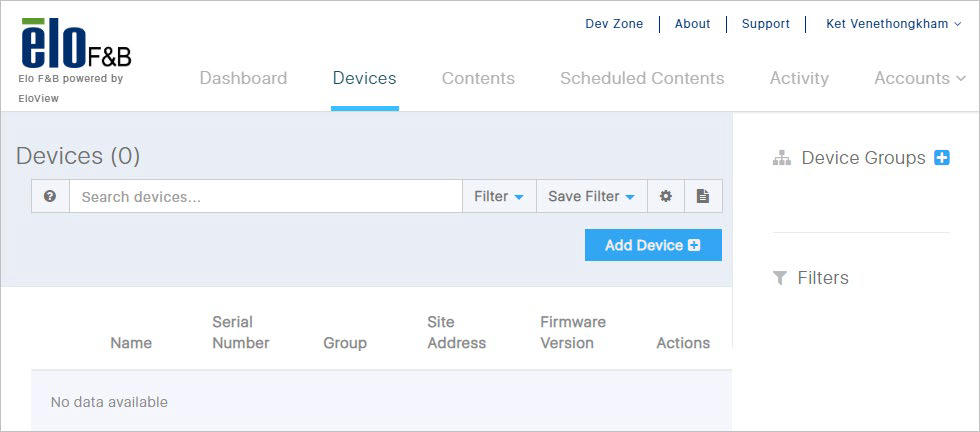
Task: Go to the Contents tab
Action: tap(478, 78)
